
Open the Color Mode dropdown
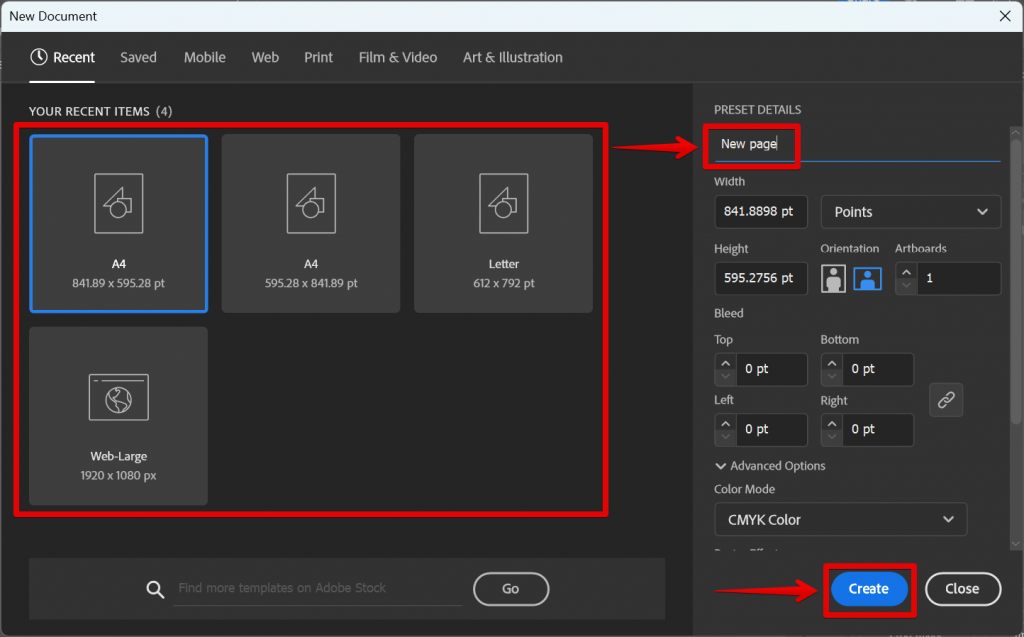pos(840,519)
